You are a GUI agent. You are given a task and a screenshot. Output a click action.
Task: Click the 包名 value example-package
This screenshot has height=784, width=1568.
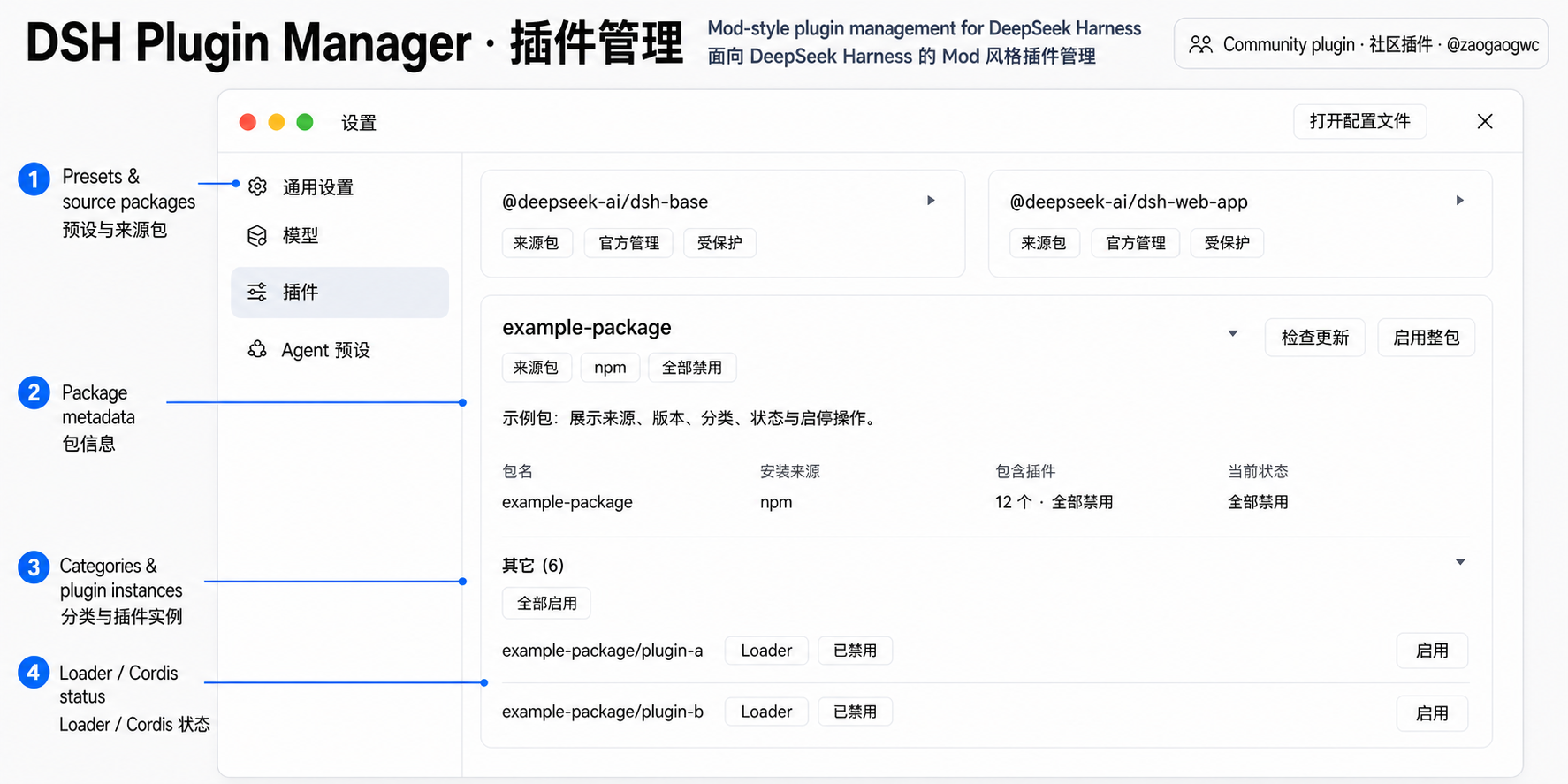click(x=567, y=503)
